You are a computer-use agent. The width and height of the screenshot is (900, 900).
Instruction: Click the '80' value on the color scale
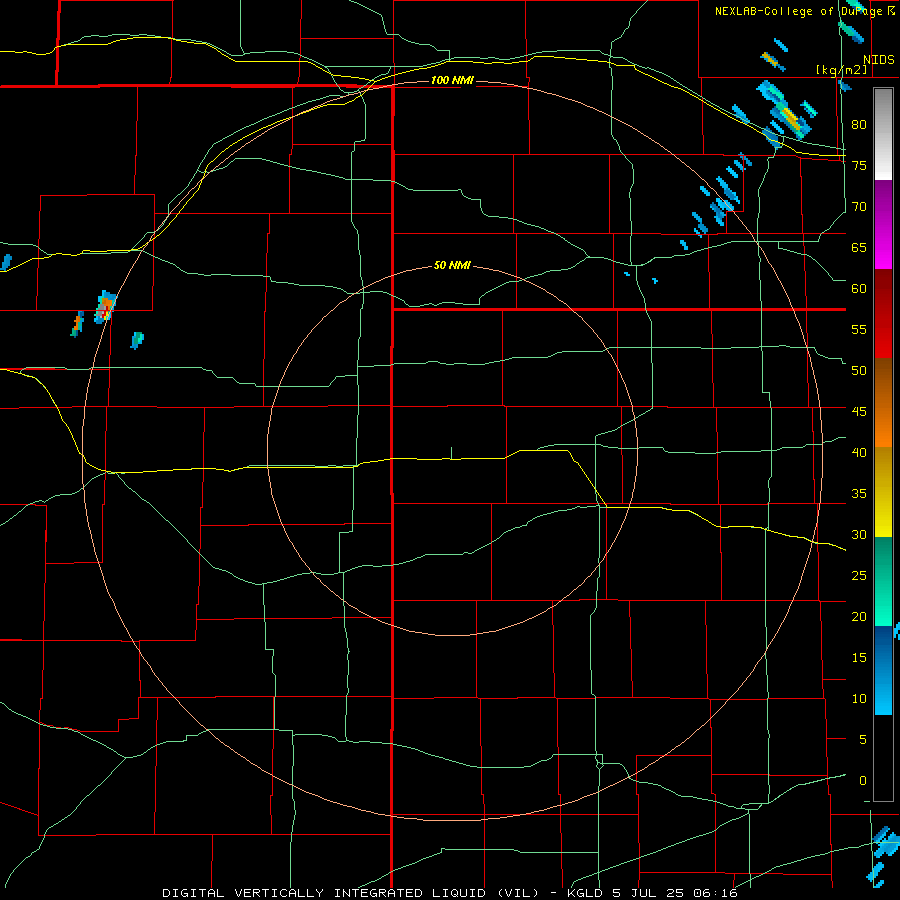coord(859,125)
